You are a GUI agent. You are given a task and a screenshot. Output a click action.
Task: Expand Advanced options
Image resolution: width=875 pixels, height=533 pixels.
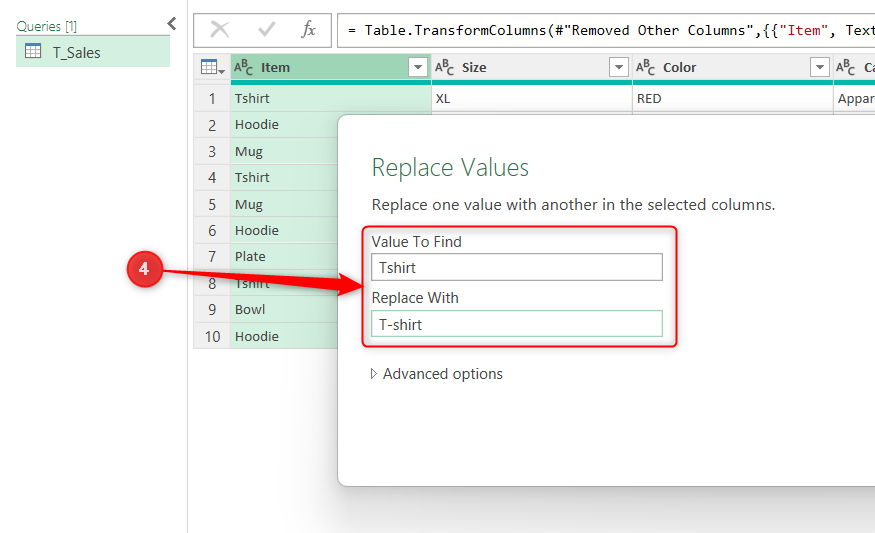tap(437, 374)
